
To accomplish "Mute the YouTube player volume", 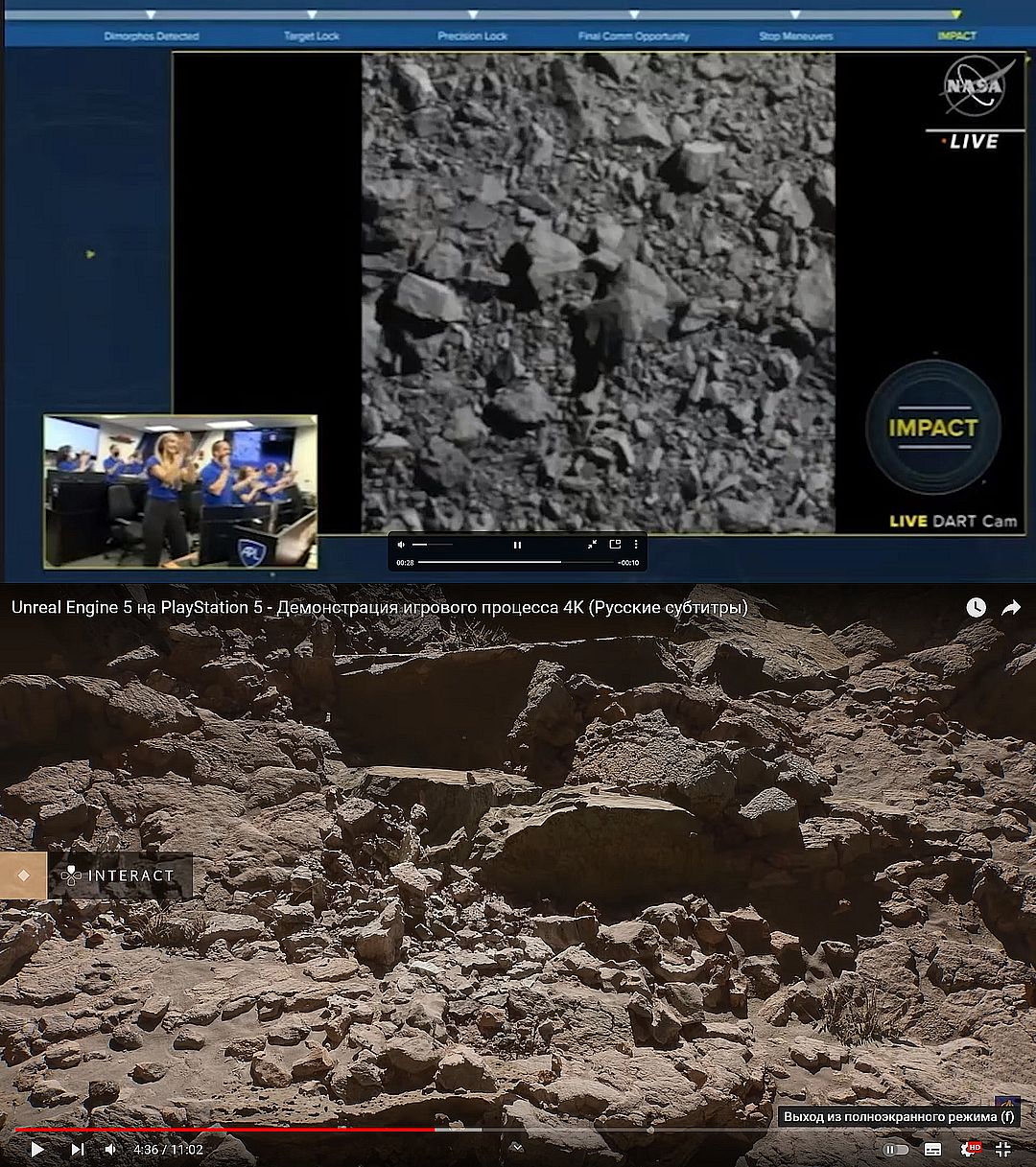I will (111, 1149).
